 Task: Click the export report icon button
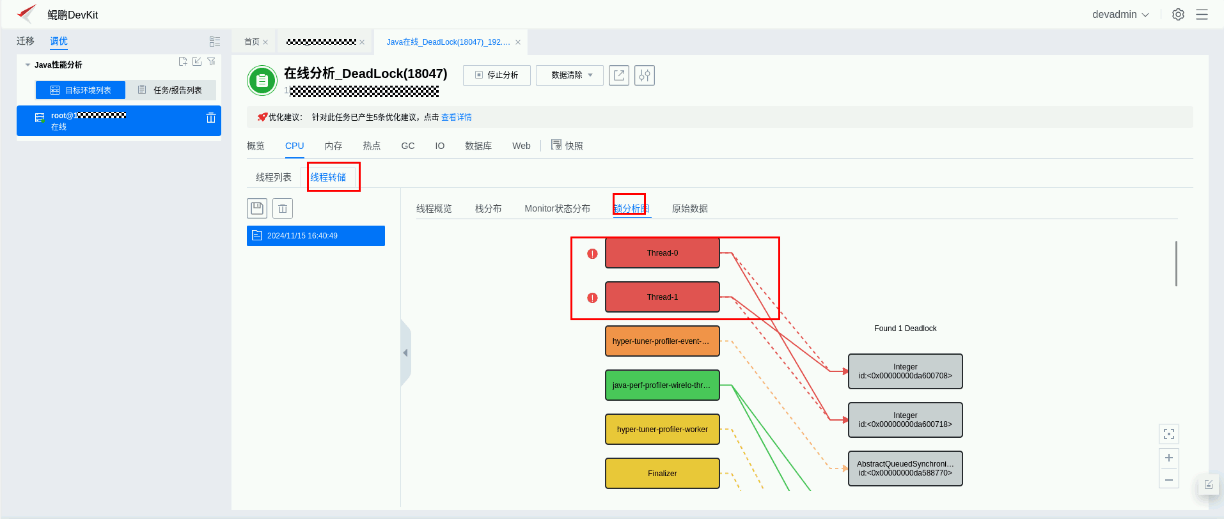click(x=619, y=75)
